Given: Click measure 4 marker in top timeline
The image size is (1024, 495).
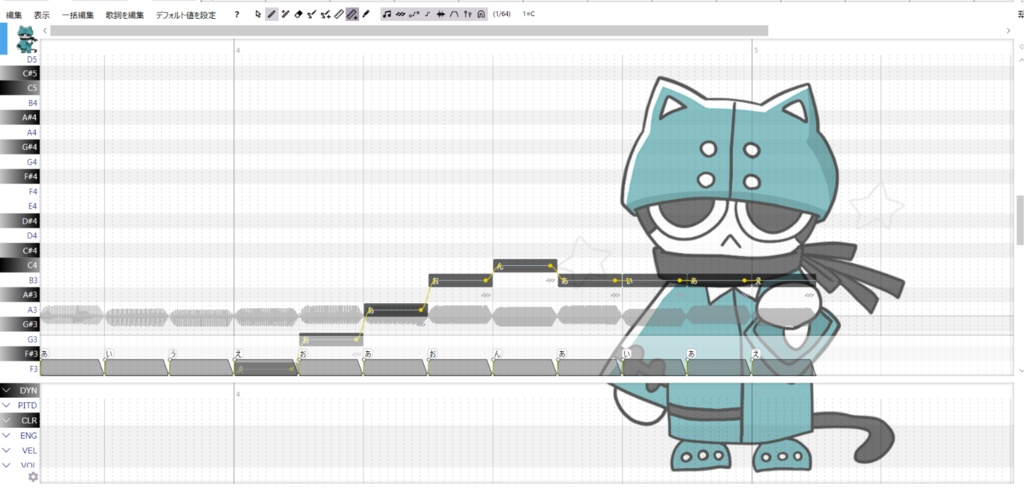Looking at the screenshot, I should pos(238,50).
